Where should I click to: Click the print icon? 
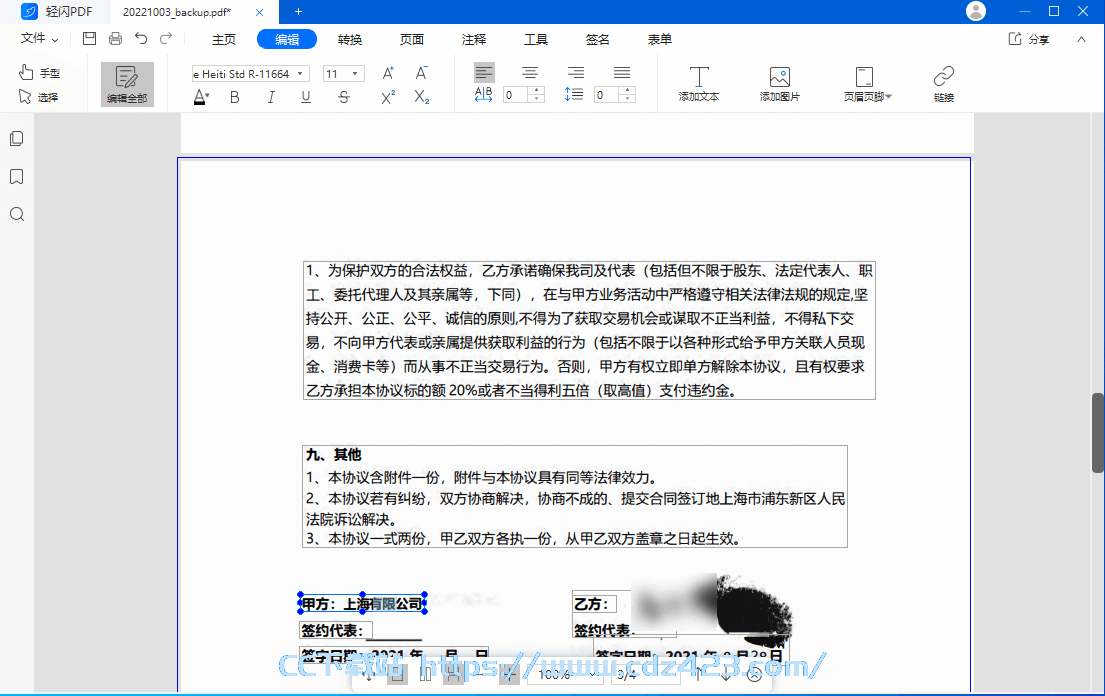pyautogui.click(x=116, y=39)
